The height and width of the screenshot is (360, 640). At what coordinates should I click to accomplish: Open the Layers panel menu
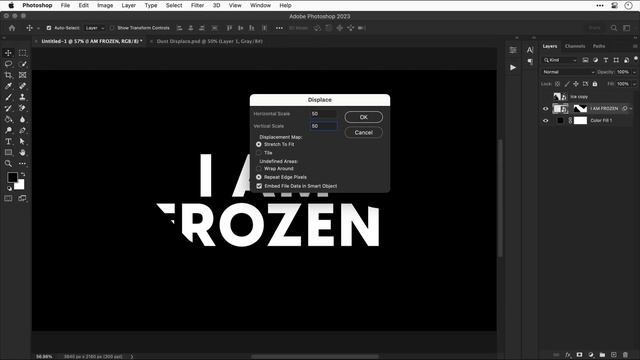pyautogui.click(x=635, y=46)
